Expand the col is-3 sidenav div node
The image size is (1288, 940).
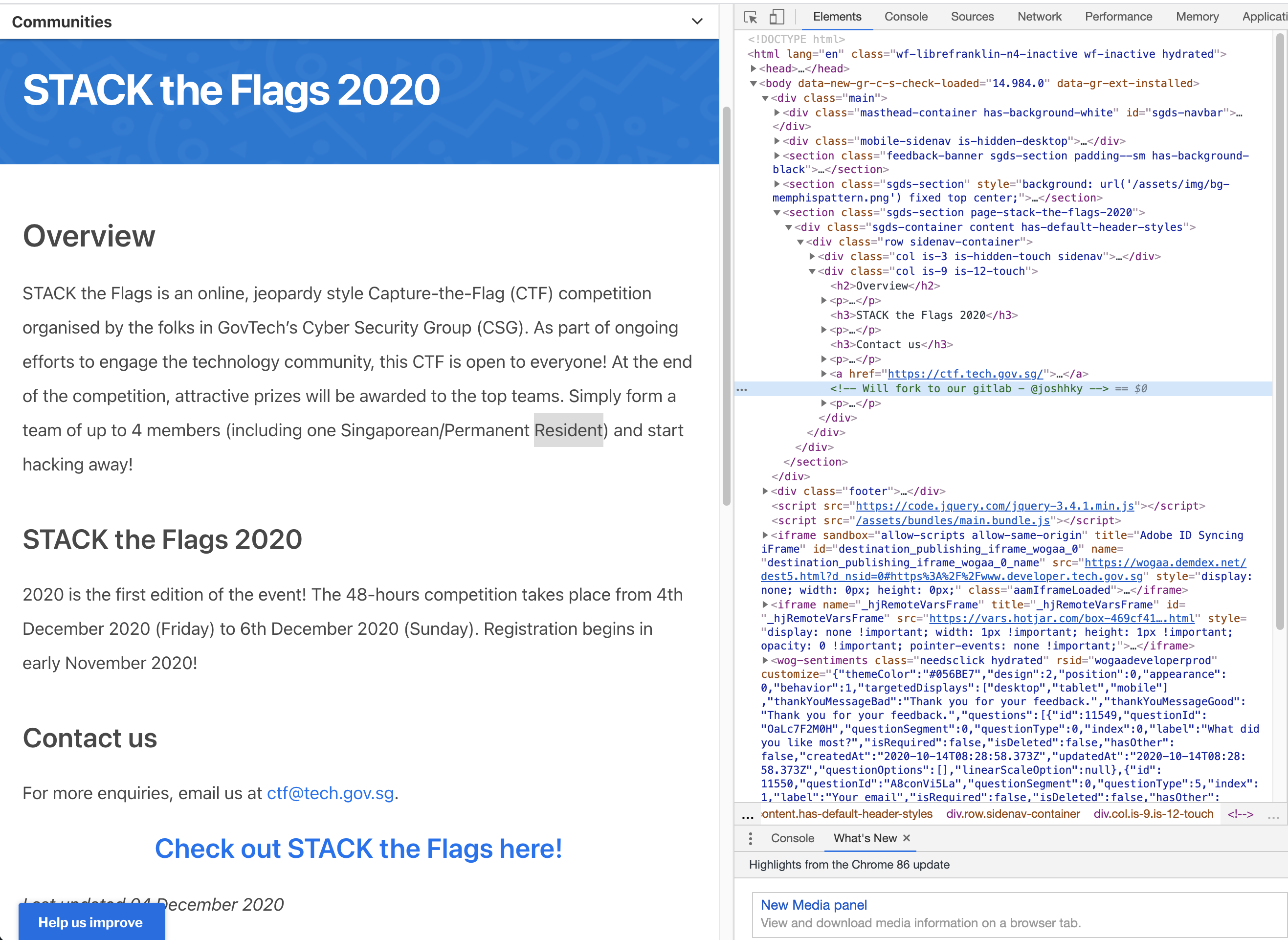point(812,256)
